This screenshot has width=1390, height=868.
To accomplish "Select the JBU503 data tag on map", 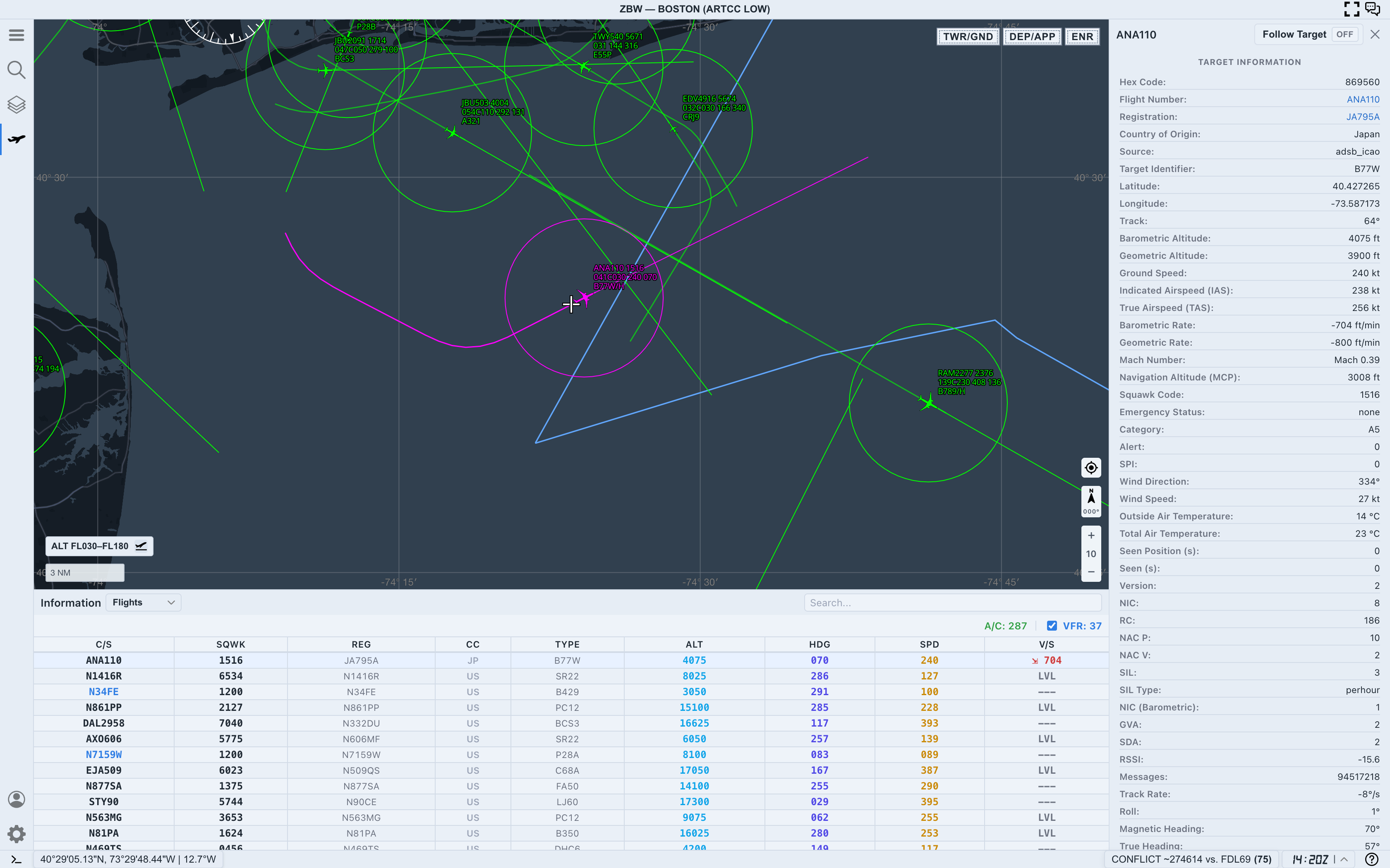I will 493,112.
